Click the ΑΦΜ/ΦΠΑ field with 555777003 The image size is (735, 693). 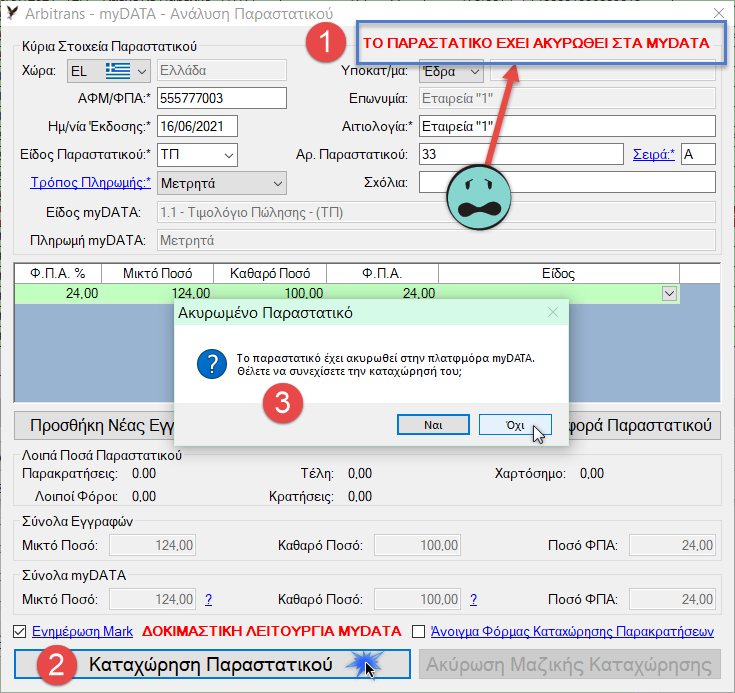222,98
